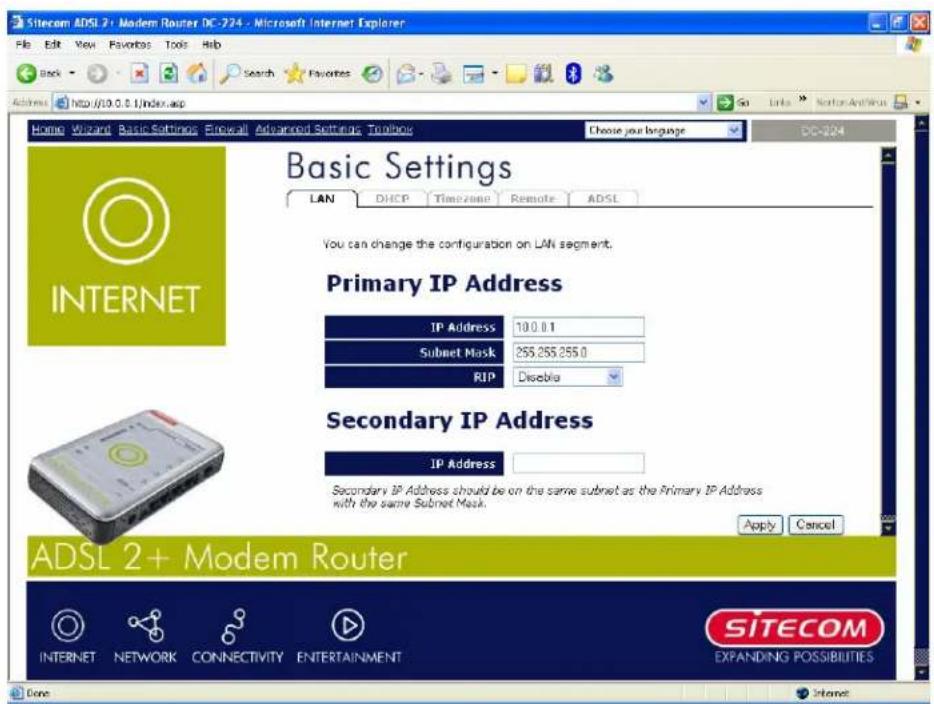Screen dimensions: 934x704
Task: Open the Edit menu
Action: tap(52, 45)
